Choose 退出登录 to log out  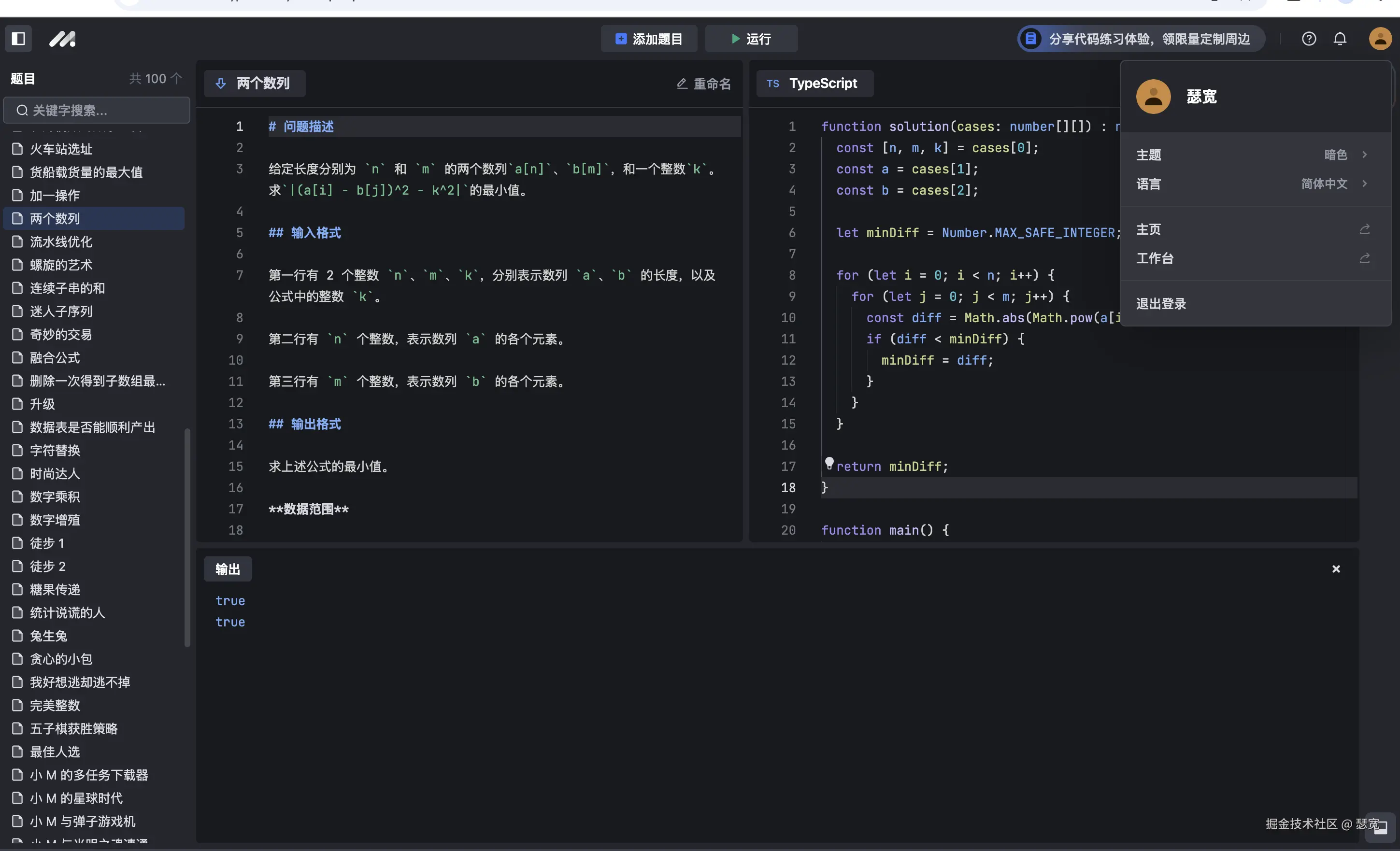[1161, 303]
